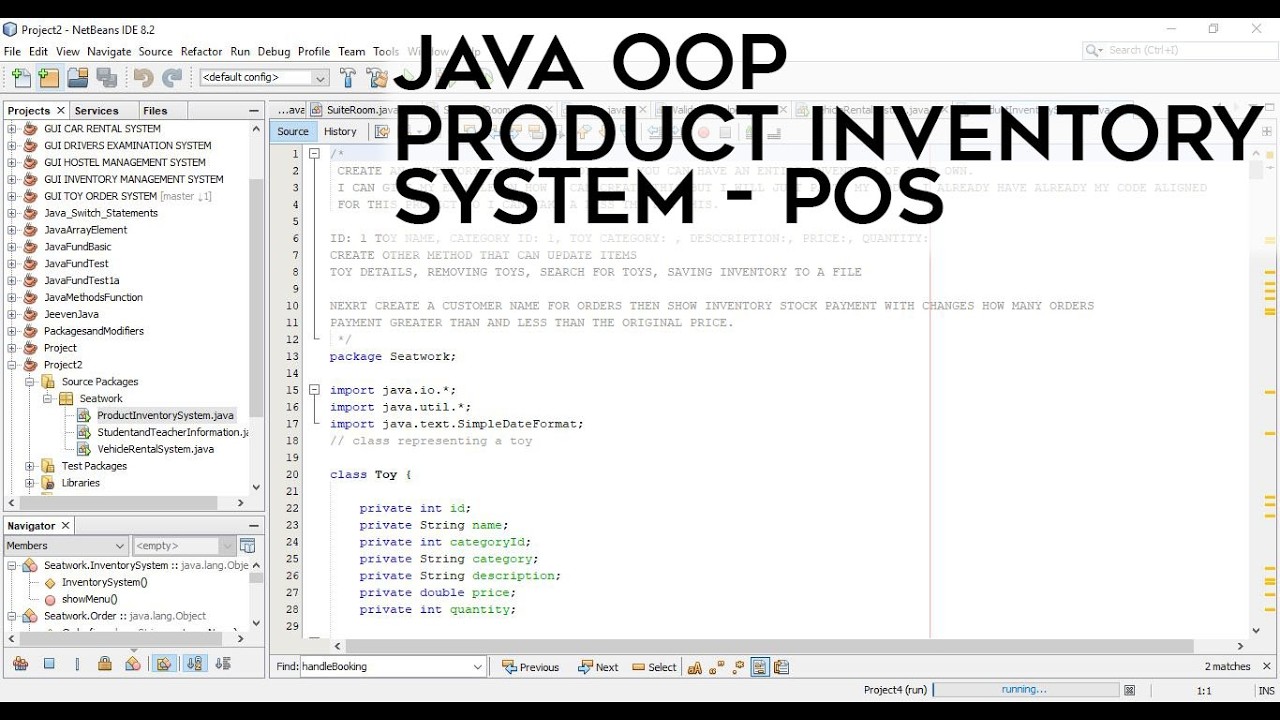Viewport: 1280px width, 720px height.
Task: Click the running progress bar
Action: tap(1025, 690)
